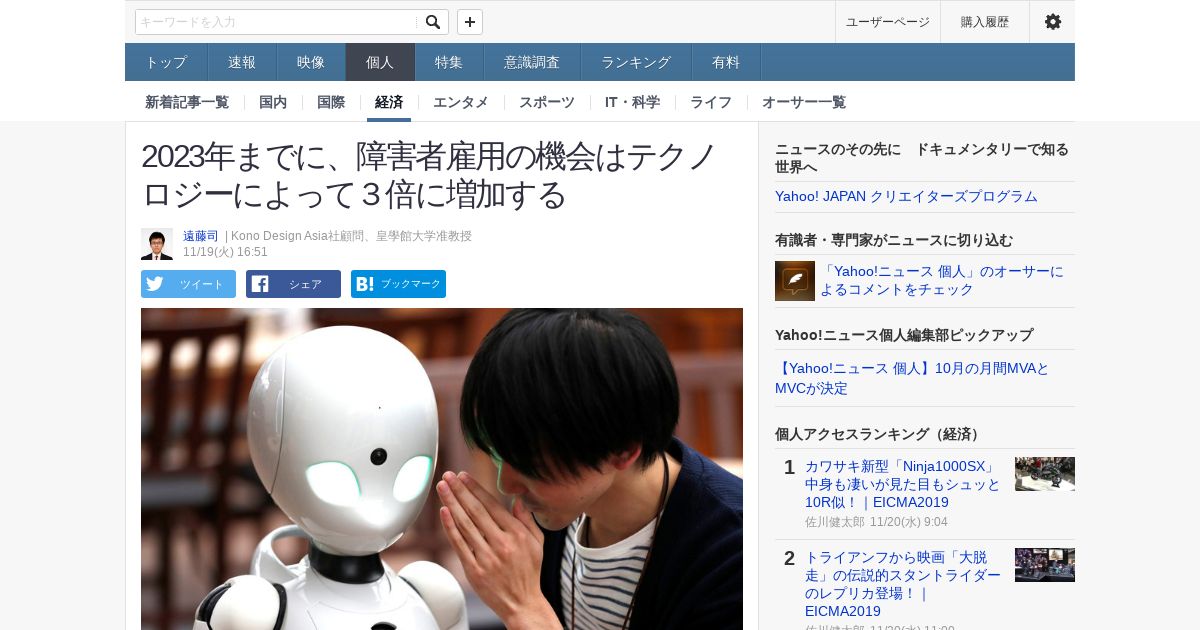Click the robot article main image

click(442, 469)
